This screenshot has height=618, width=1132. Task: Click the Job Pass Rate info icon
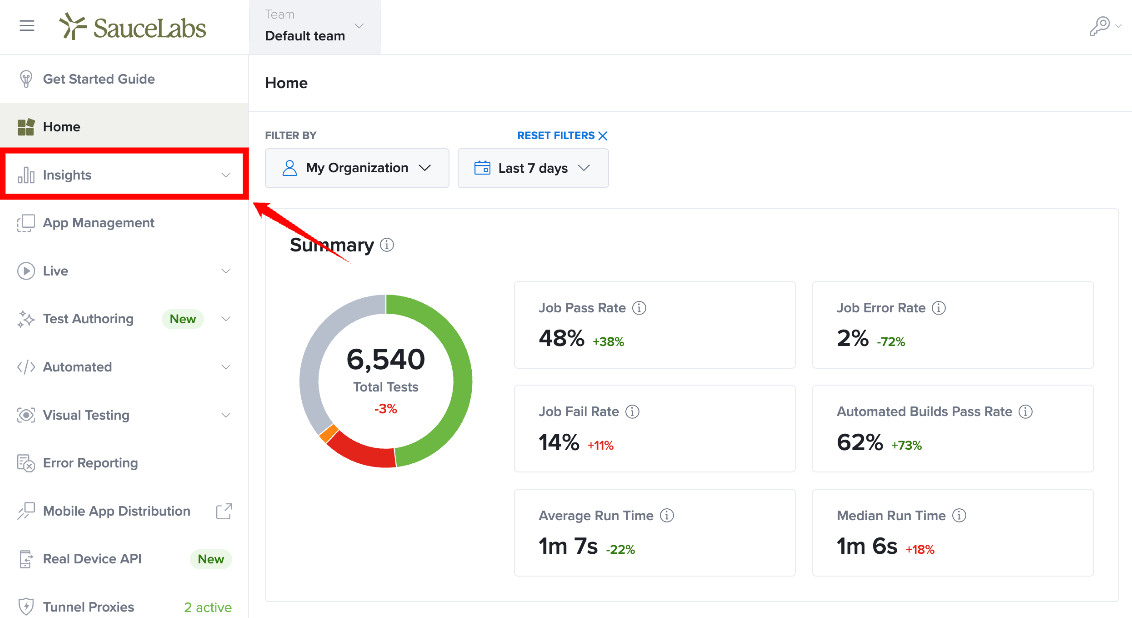pyautogui.click(x=639, y=308)
